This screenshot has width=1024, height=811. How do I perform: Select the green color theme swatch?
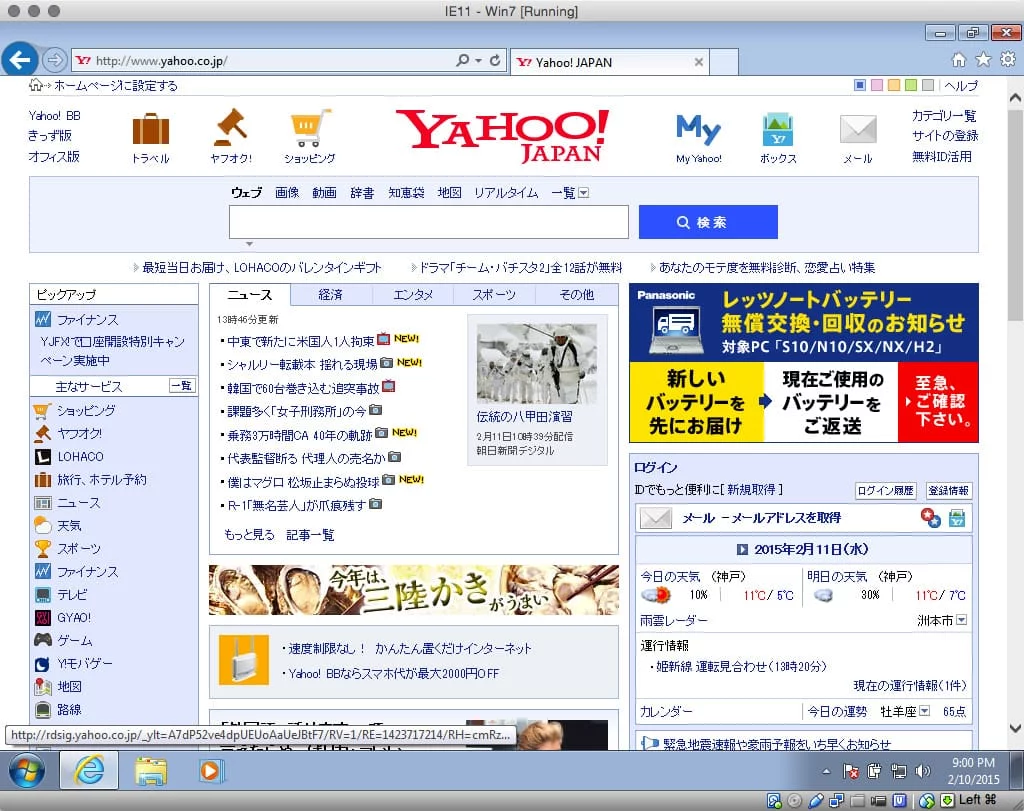pos(911,85)
